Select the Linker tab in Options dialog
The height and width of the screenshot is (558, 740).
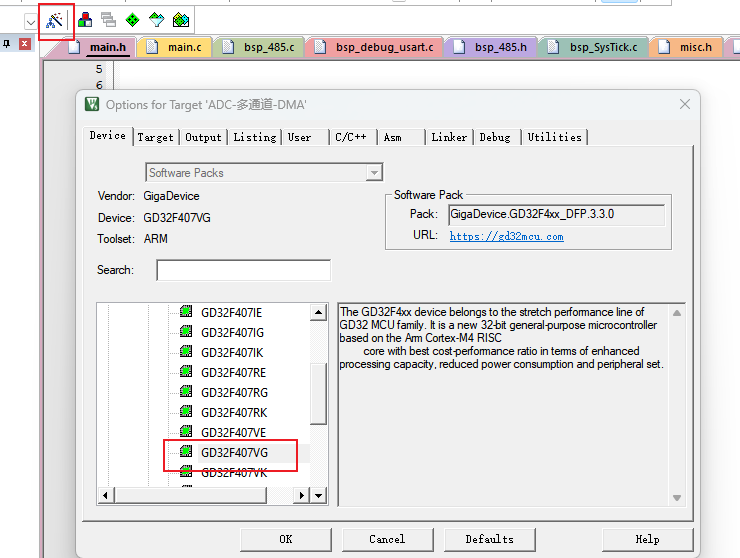(x=449, y=137)
